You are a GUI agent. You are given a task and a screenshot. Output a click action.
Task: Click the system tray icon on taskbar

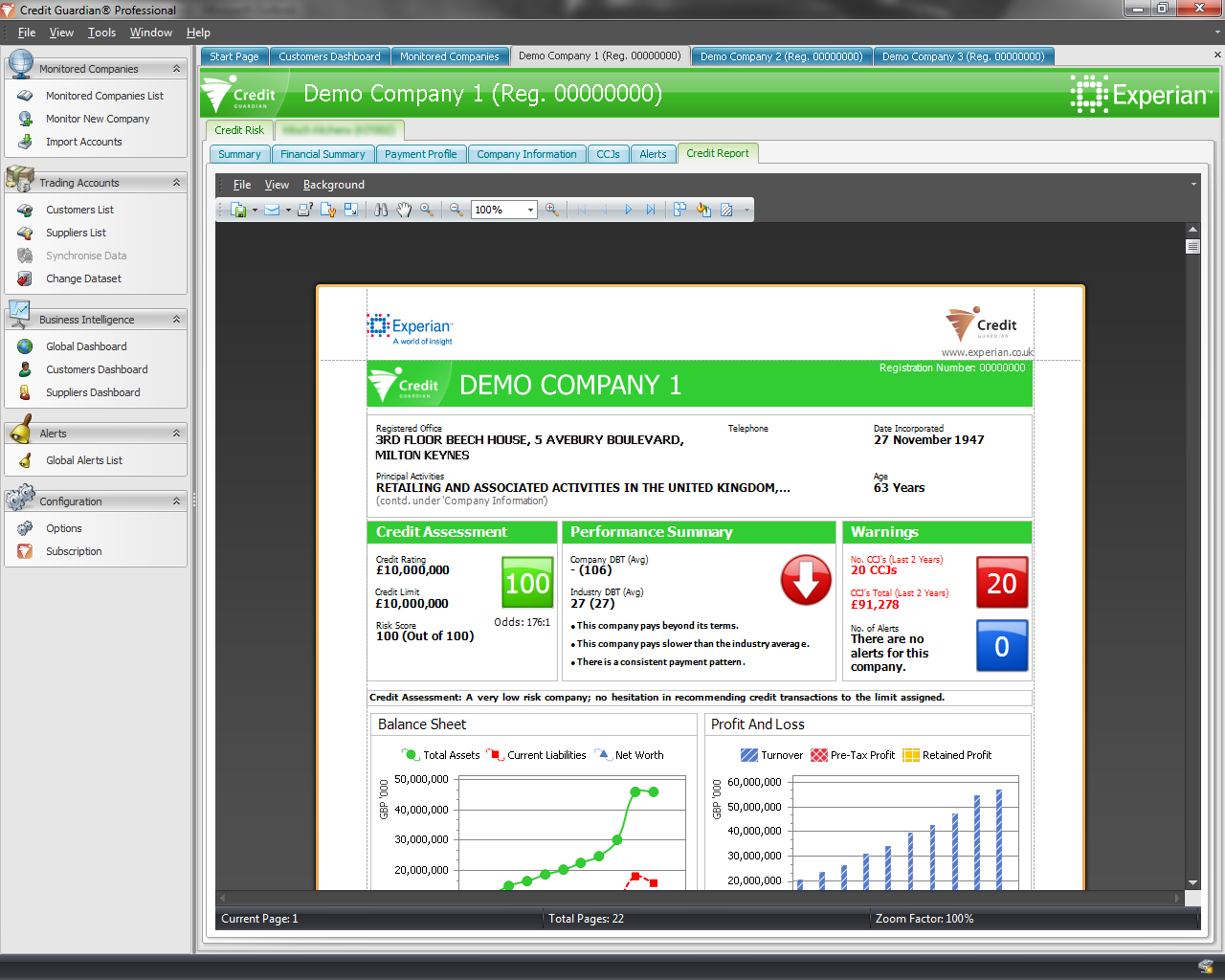point(1205,967)
